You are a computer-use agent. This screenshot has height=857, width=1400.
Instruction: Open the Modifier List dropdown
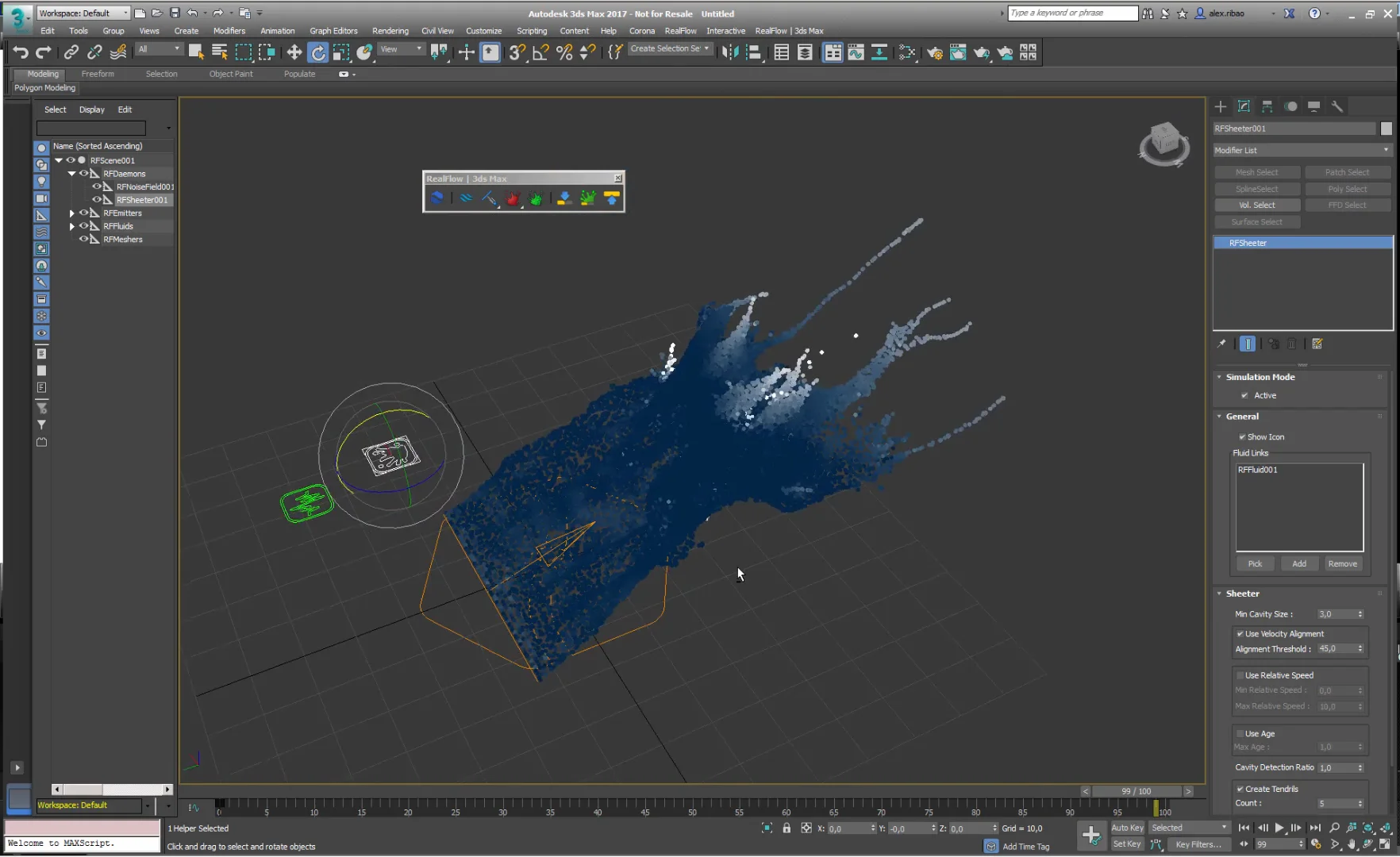tap(1385, 150)
